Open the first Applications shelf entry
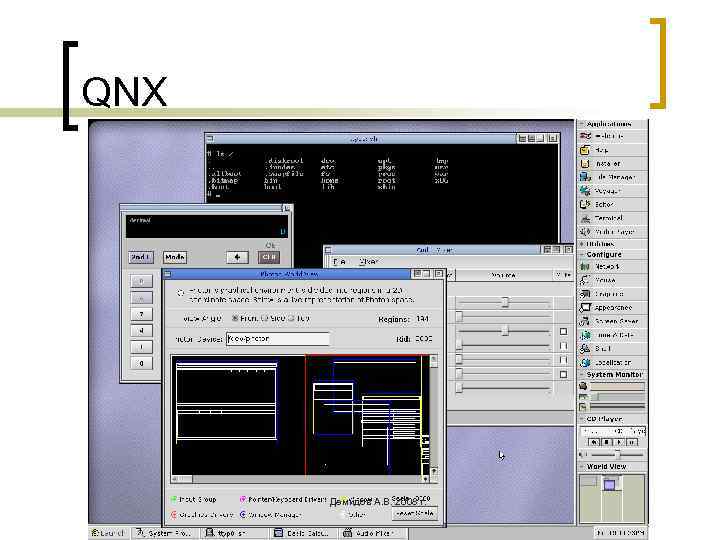Screen dimensions: 720x540 613,136
